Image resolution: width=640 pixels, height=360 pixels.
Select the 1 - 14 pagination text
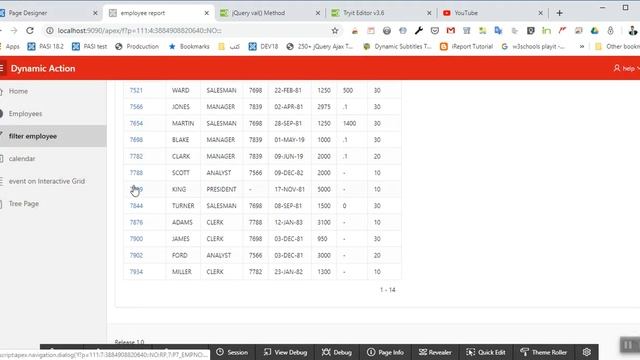click(387, 290)
